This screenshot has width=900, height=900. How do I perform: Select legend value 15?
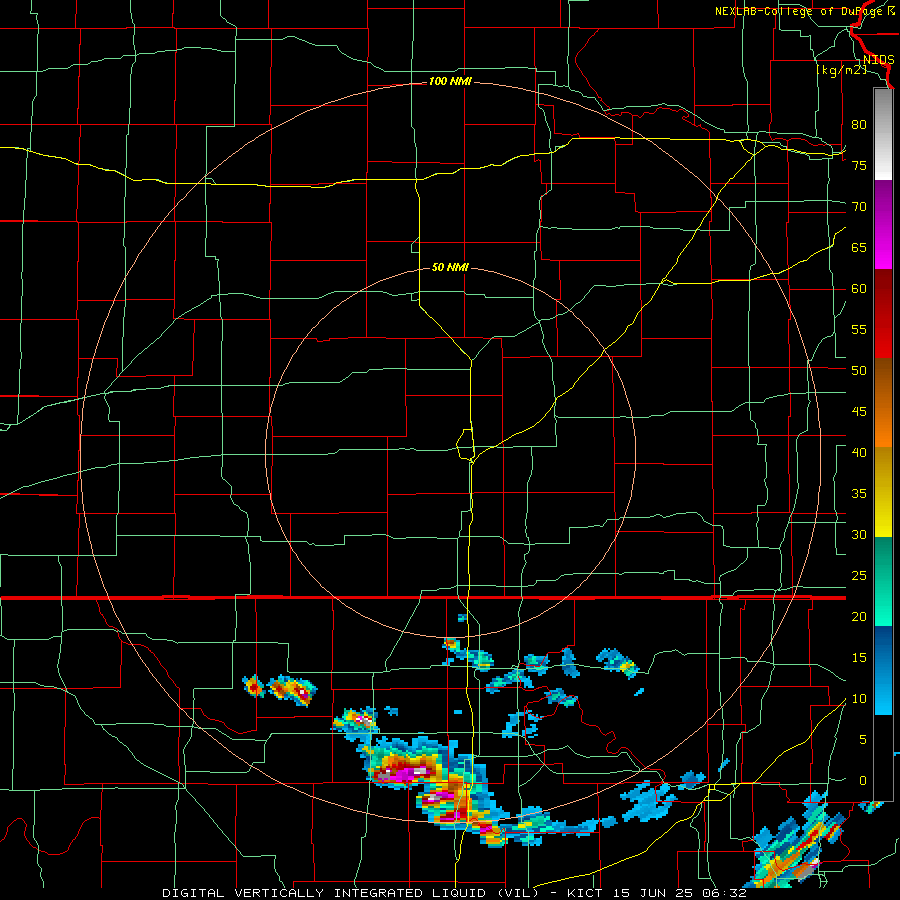tap(859, 657)
